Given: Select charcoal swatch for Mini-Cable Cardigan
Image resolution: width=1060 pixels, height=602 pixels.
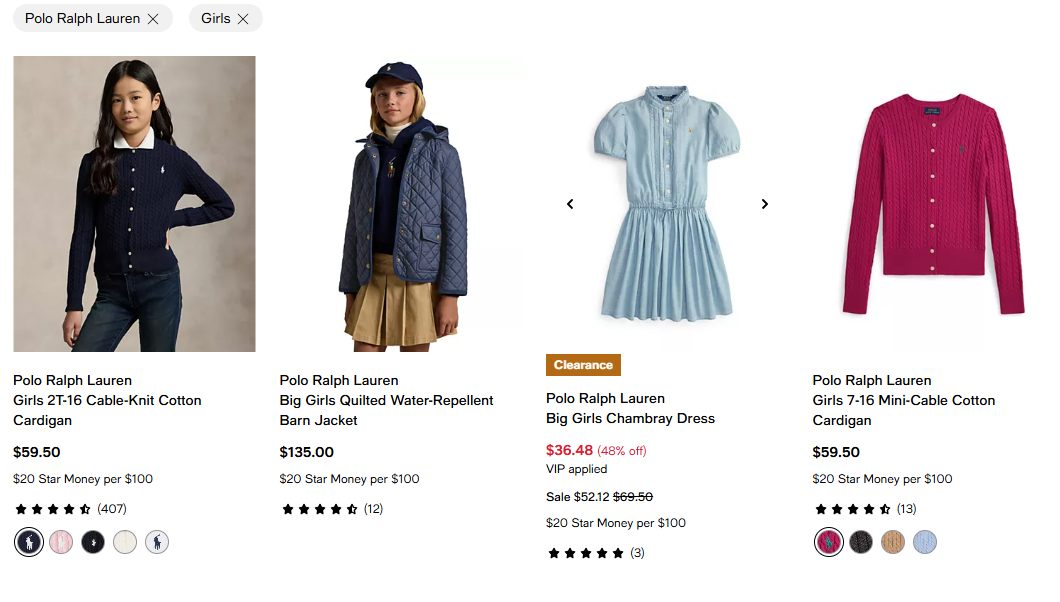Looking at the screenshot, I should coord(861,542).
